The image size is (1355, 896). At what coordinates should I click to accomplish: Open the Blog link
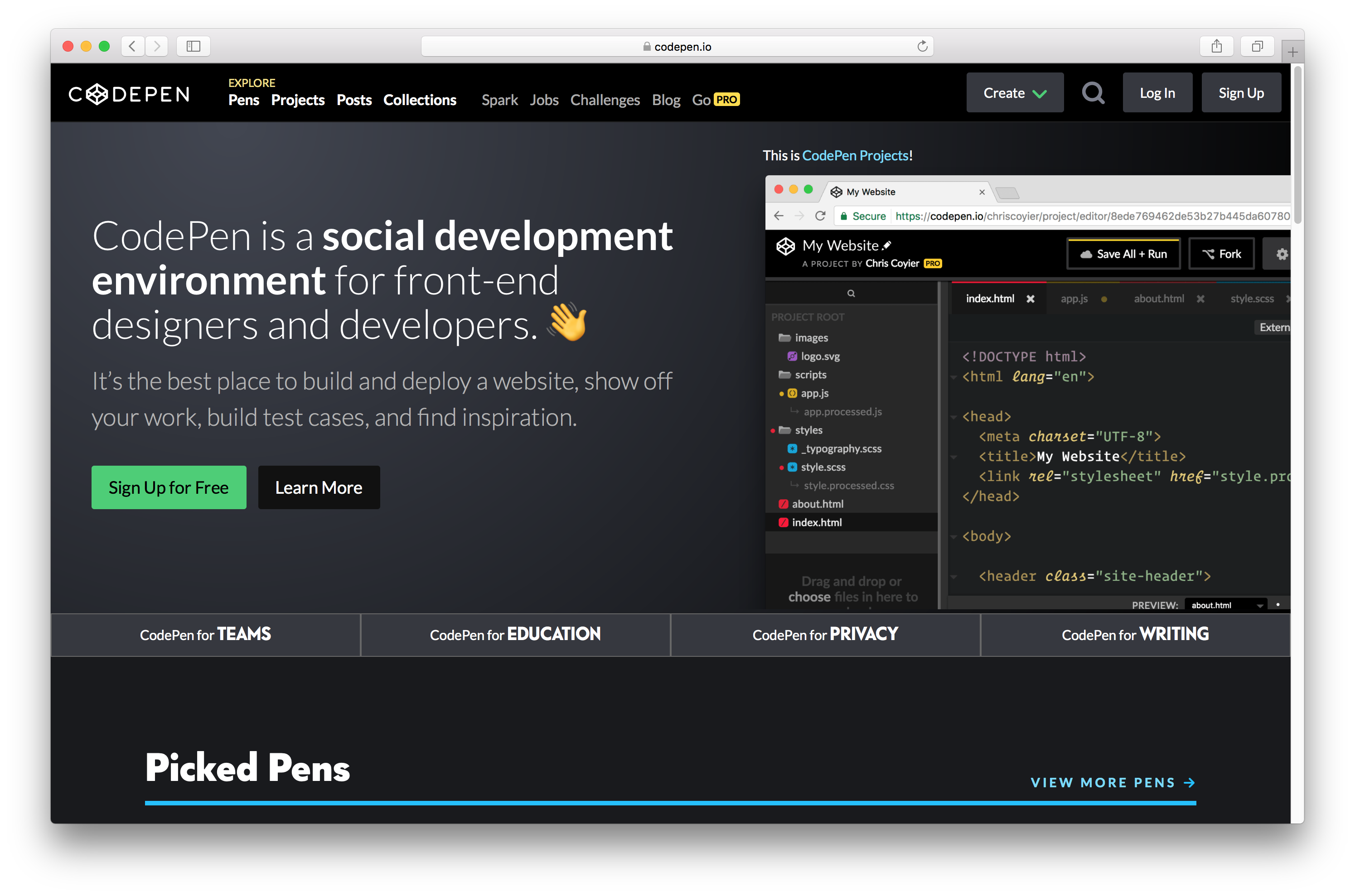pos(666,100)
